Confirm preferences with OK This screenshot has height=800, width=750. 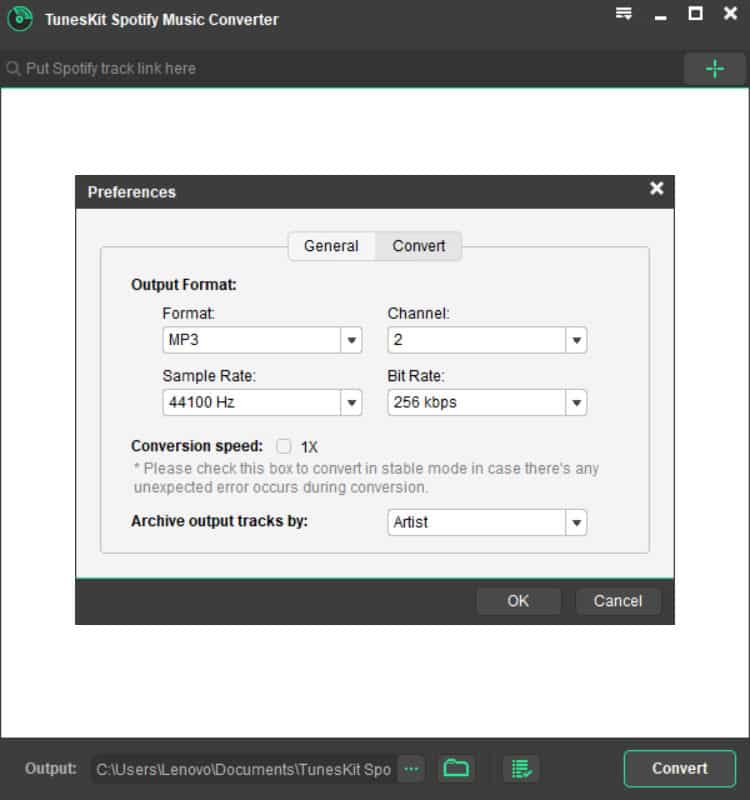[x=518, y=601]
